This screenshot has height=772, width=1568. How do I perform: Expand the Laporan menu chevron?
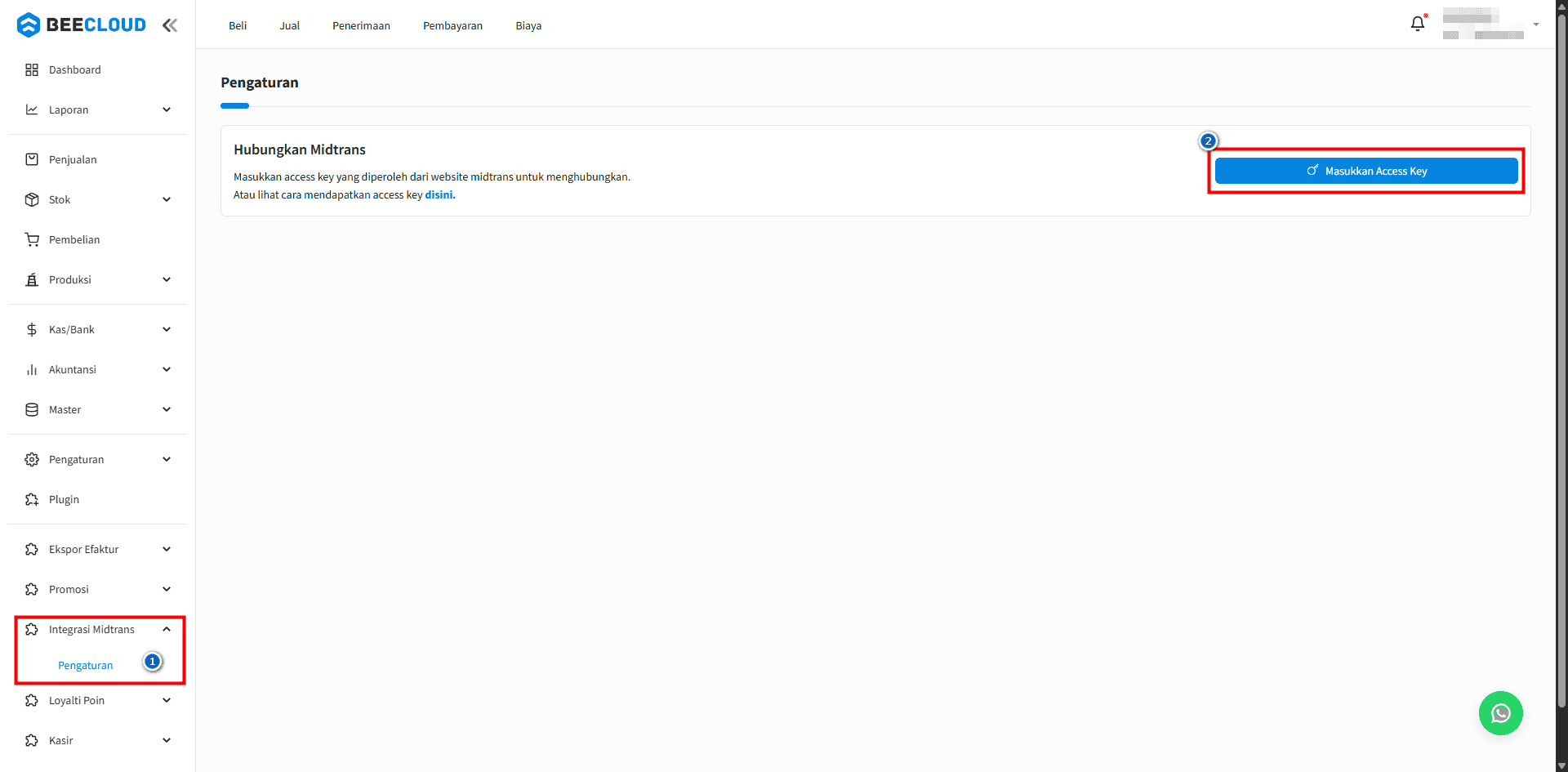167,109
